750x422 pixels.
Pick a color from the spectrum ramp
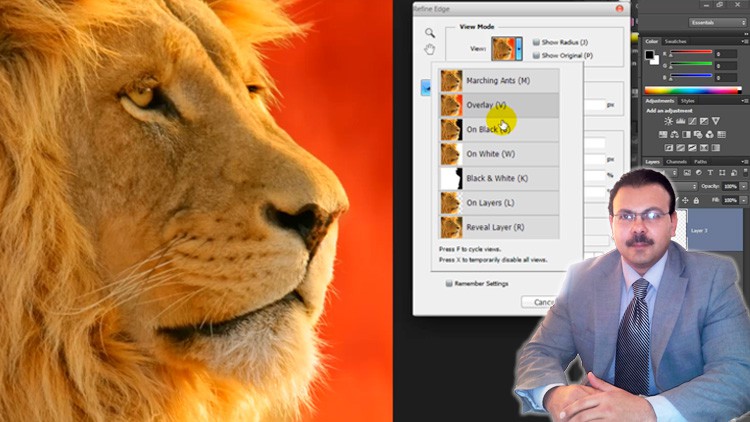pyautogui.click(x=693, y=90)
